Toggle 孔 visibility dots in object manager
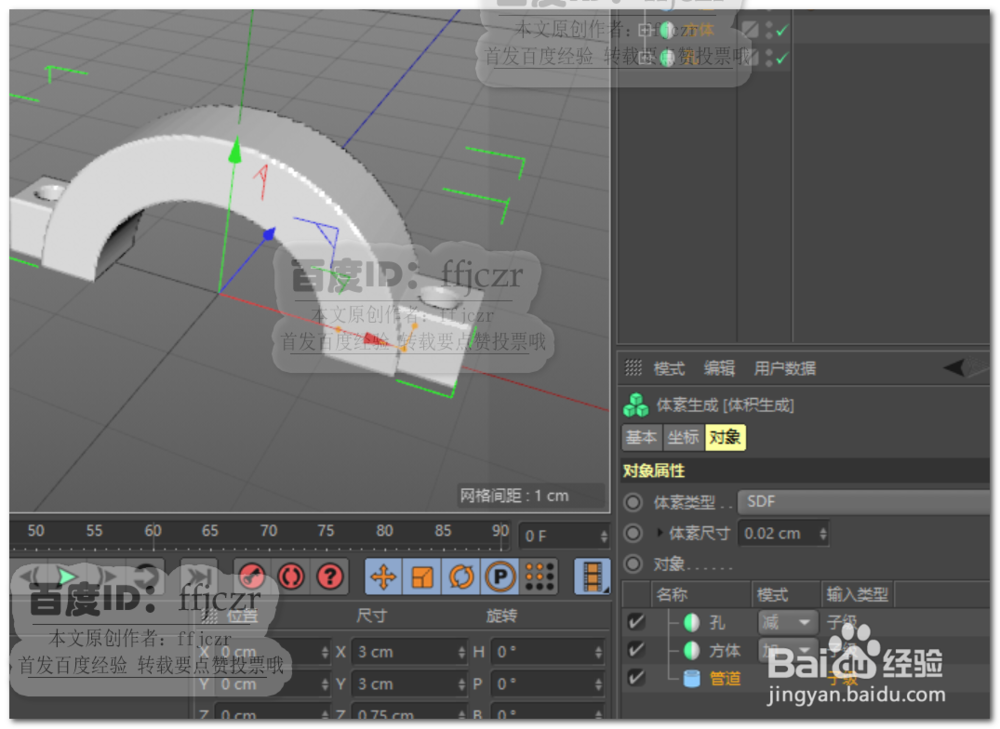Image resolution: width=1000 pixels, height=729 pixels. [x=769, y=58]
